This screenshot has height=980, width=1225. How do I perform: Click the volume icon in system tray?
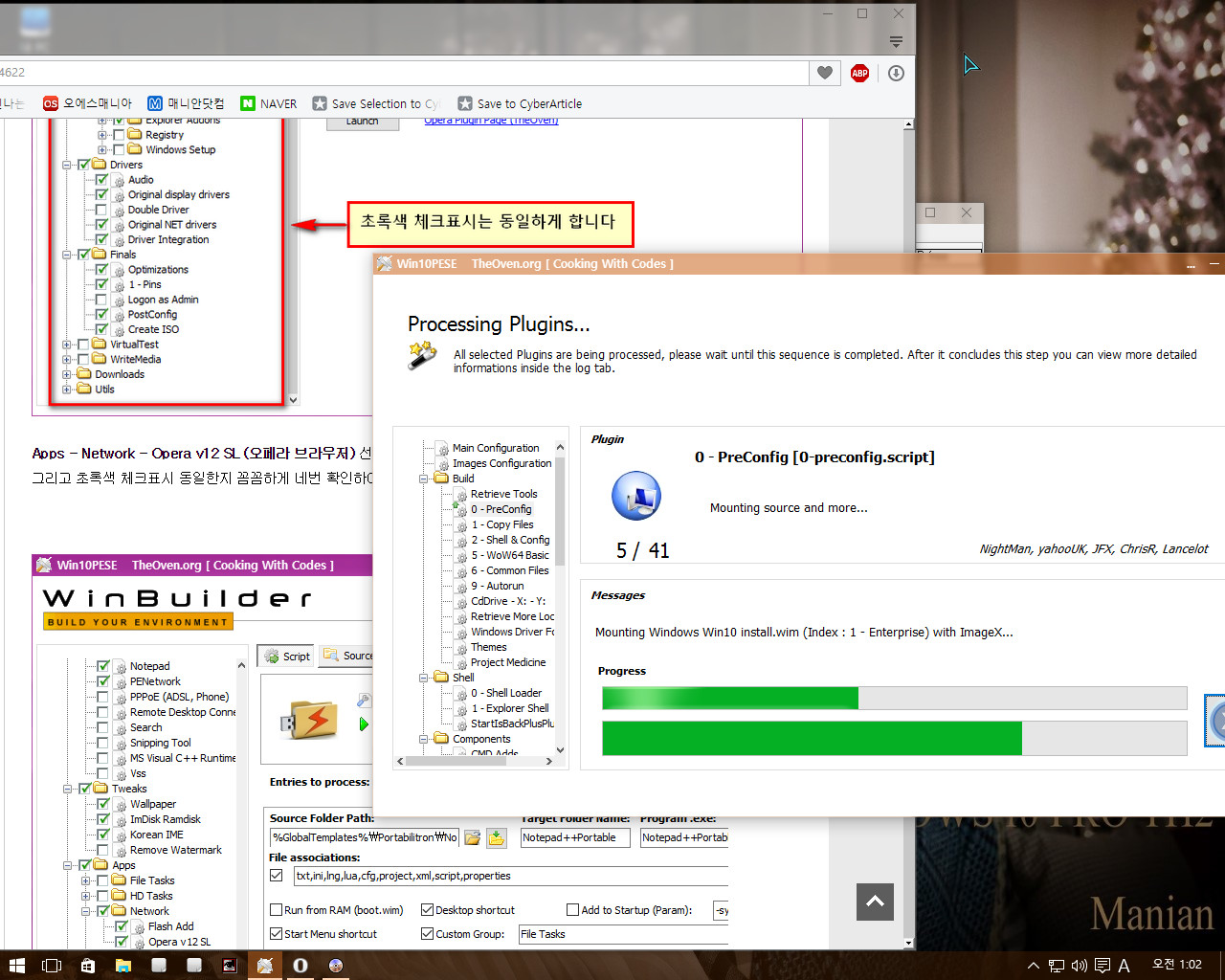click(1079, 966)
